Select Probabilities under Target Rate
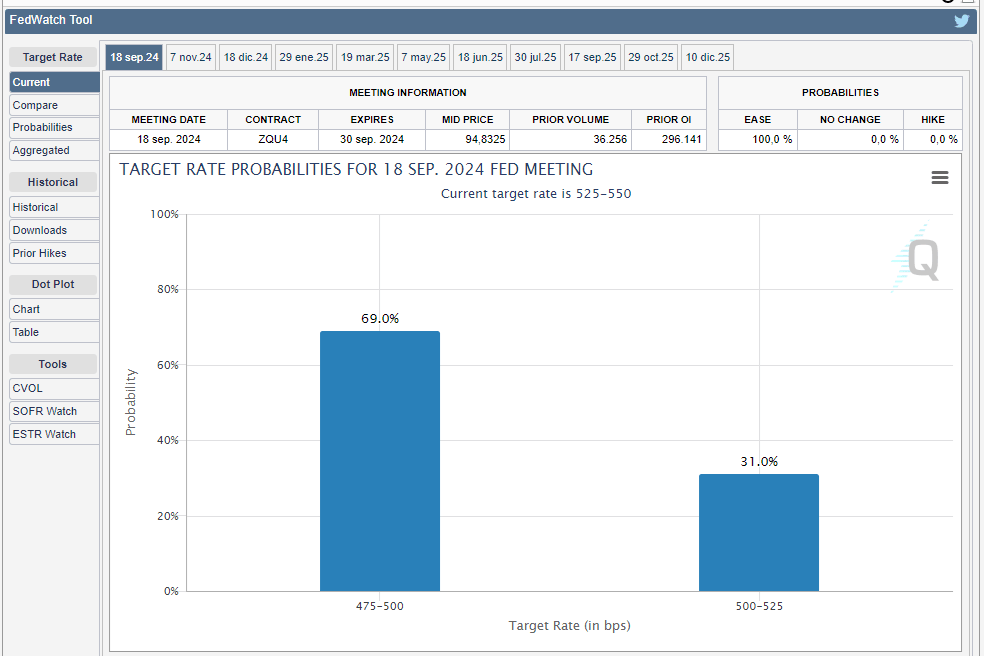Image resolution: width=992 pixels, height=656 pixels. [53, 127]
